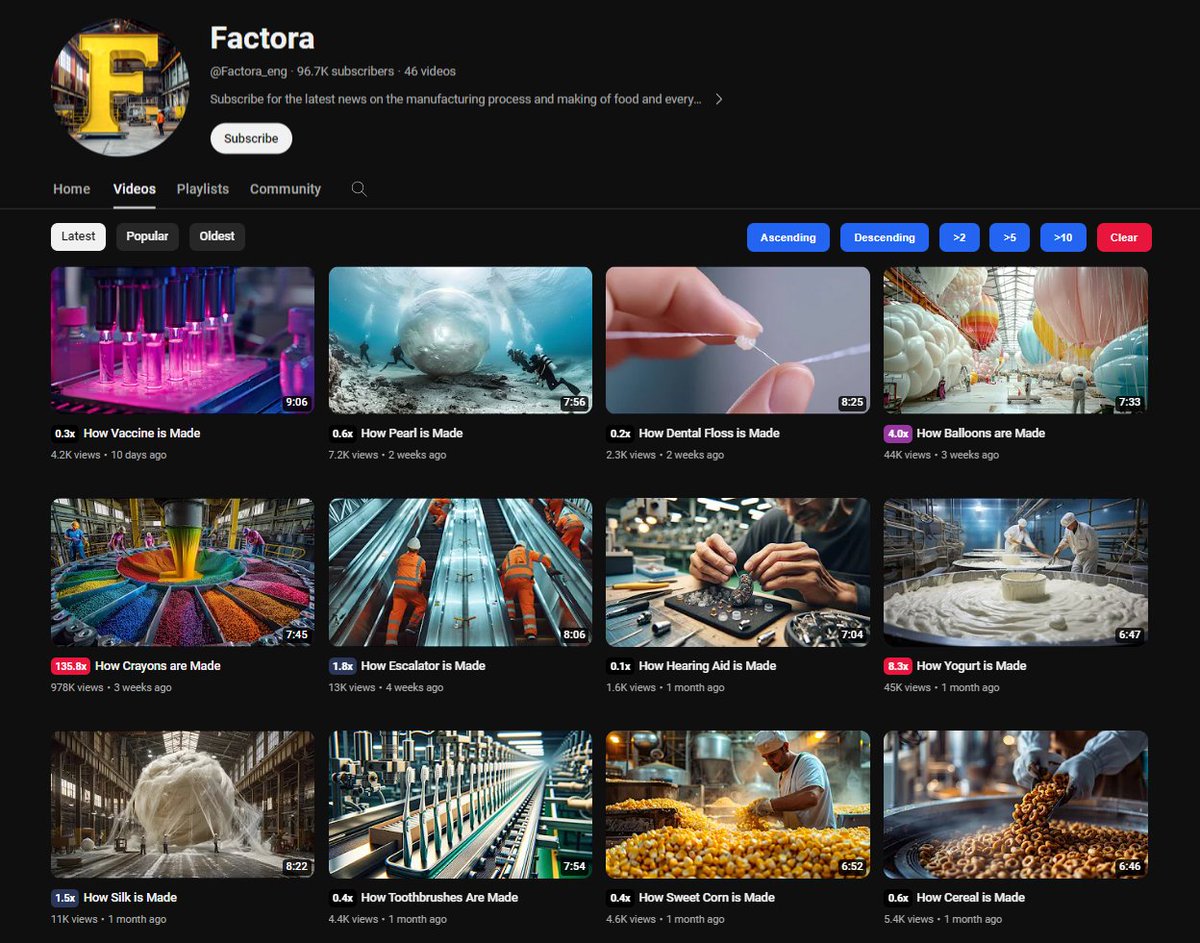Clear the multiplier filters
The width and height of the screenshot is (1200, 943).
pyautogui.click(x=1124, y=237)
